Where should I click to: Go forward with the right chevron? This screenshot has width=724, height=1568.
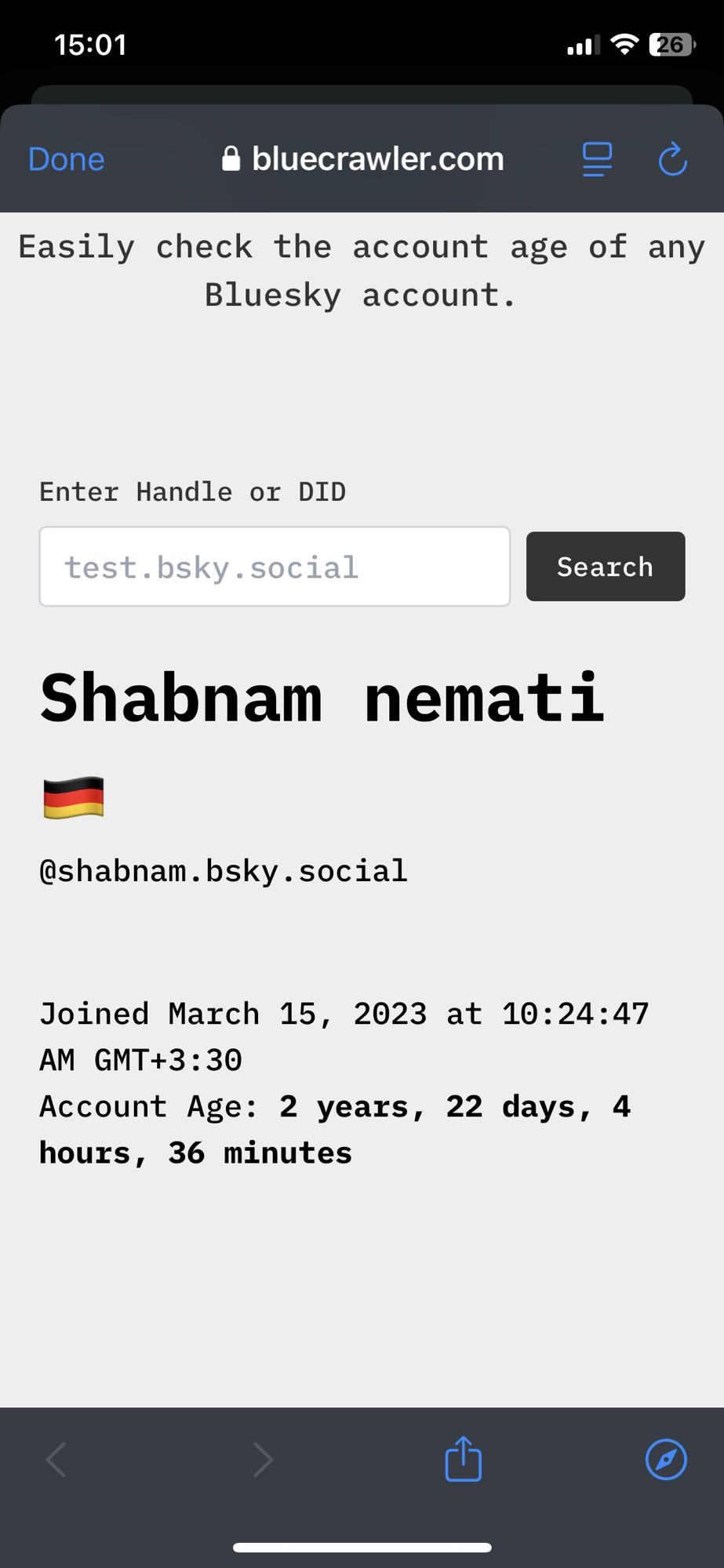pyautogui.click(x=263, y=1459)
